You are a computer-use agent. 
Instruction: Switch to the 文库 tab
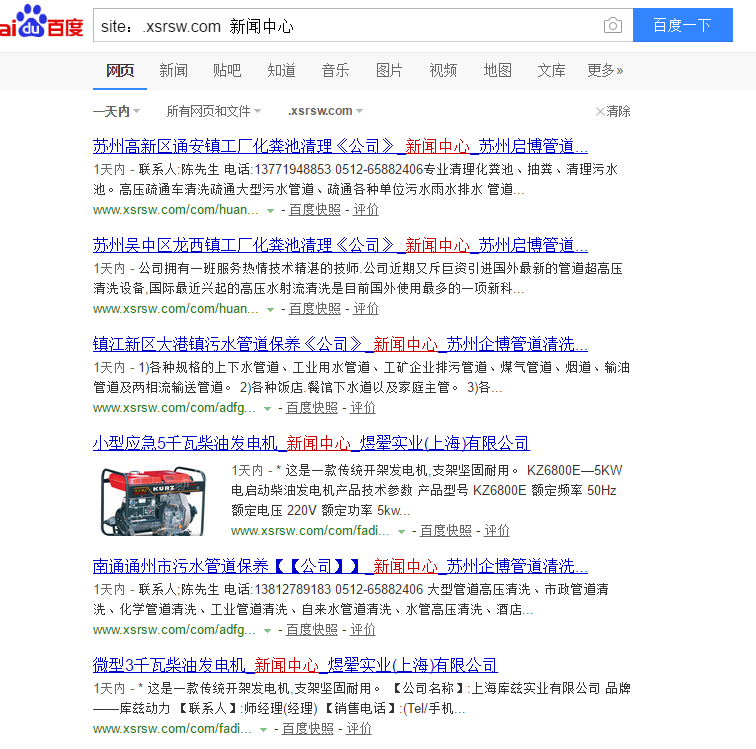[x=552, y=70]
